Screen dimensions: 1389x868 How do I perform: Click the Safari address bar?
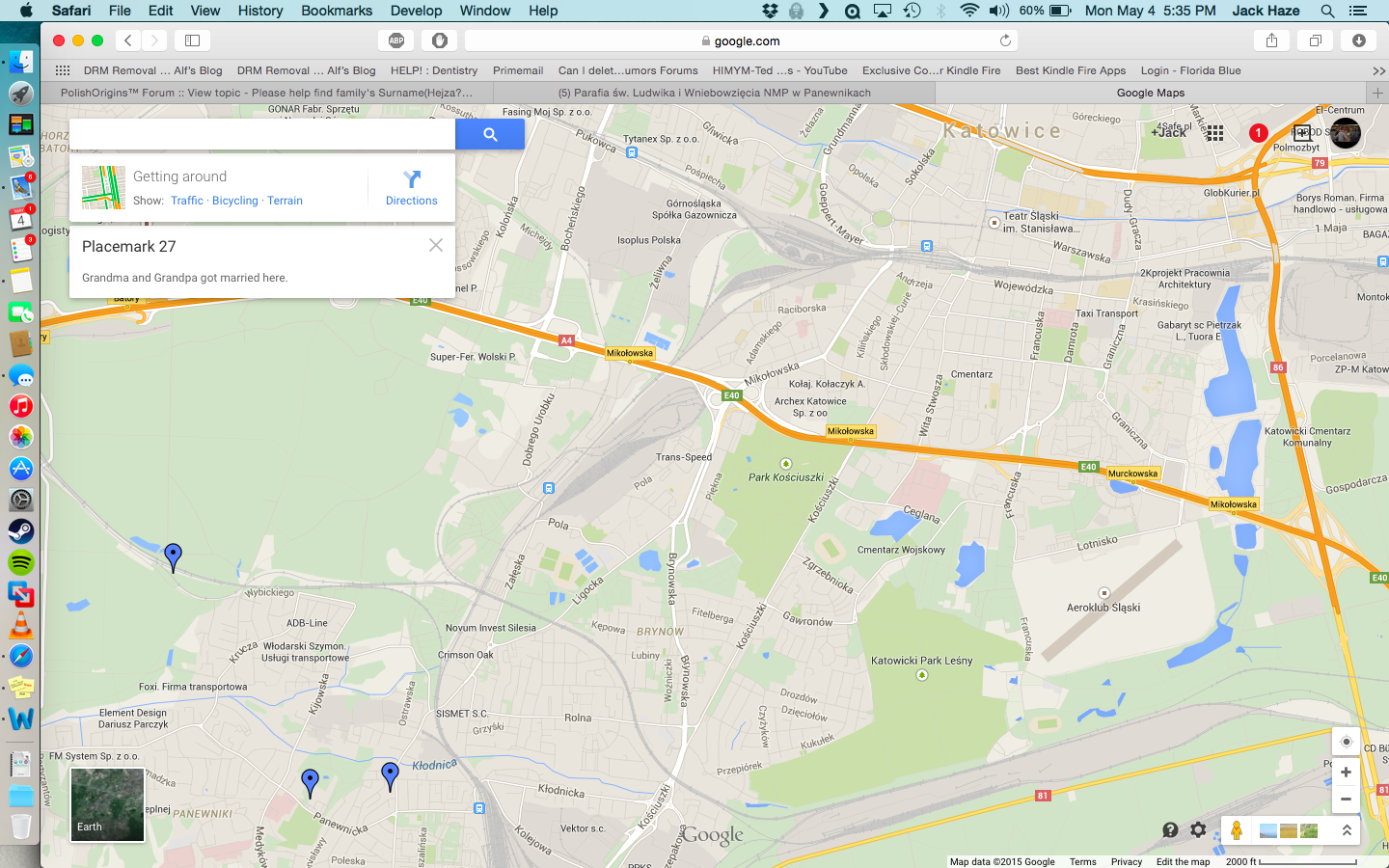coord(741,41)
